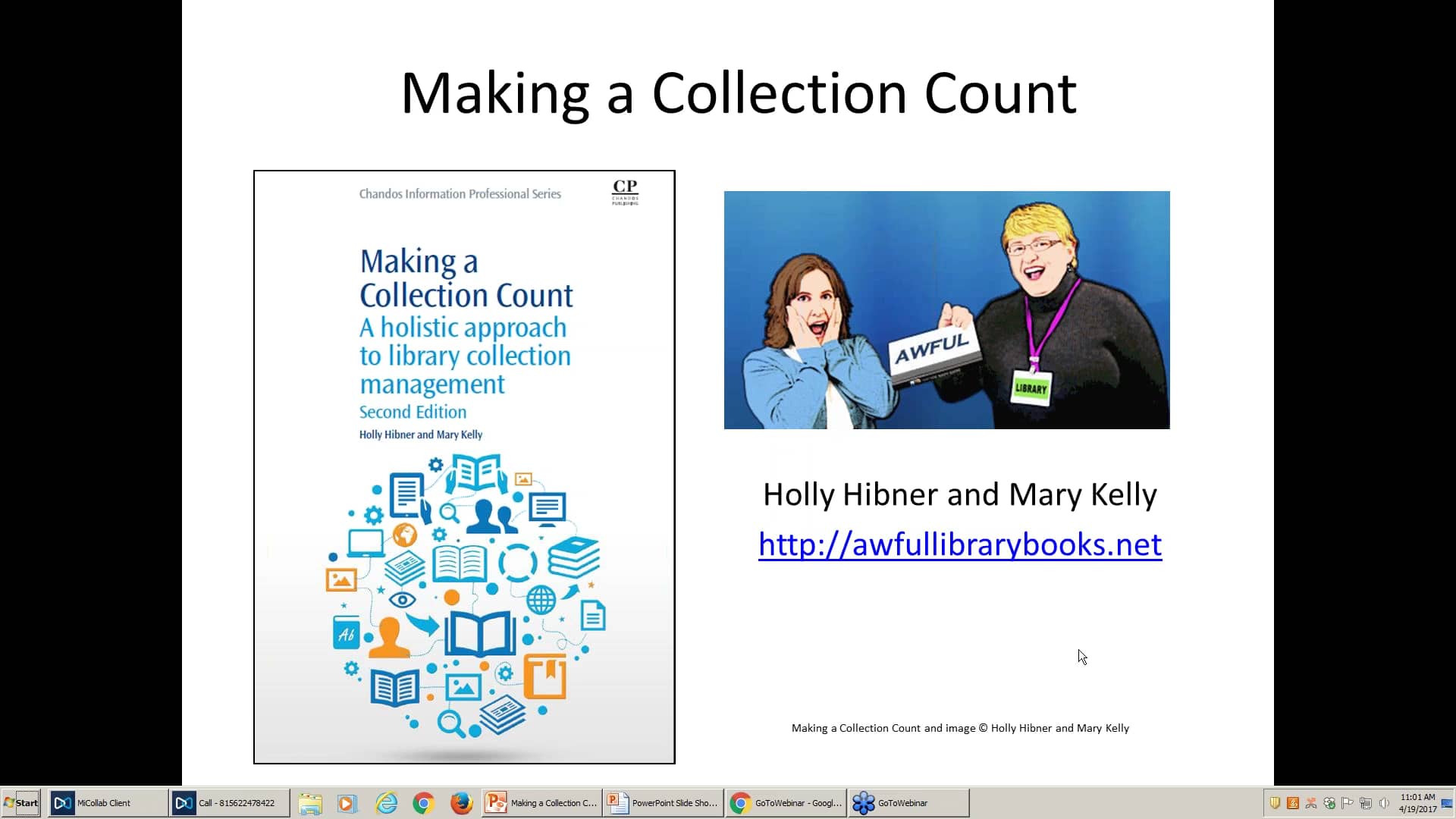Open the network connection tray icon

click(x=1366, y=803)
